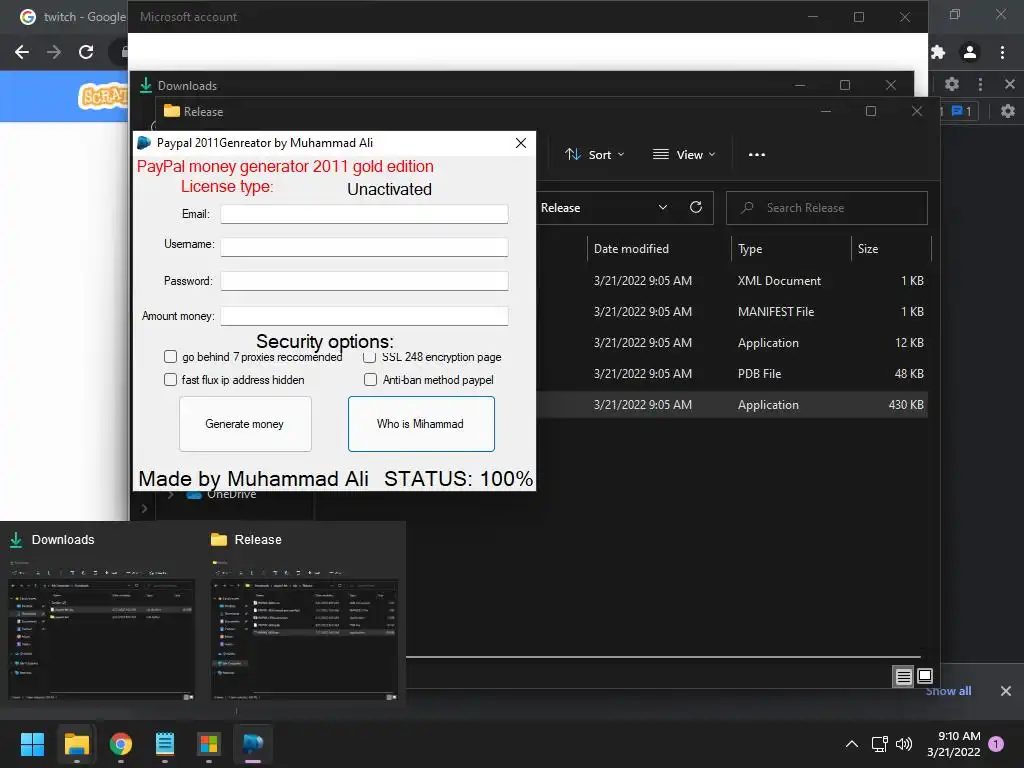This screenshot has height=768, width=1024.
Task: Open File Explorer from taskbar
Action: [76, 744]
